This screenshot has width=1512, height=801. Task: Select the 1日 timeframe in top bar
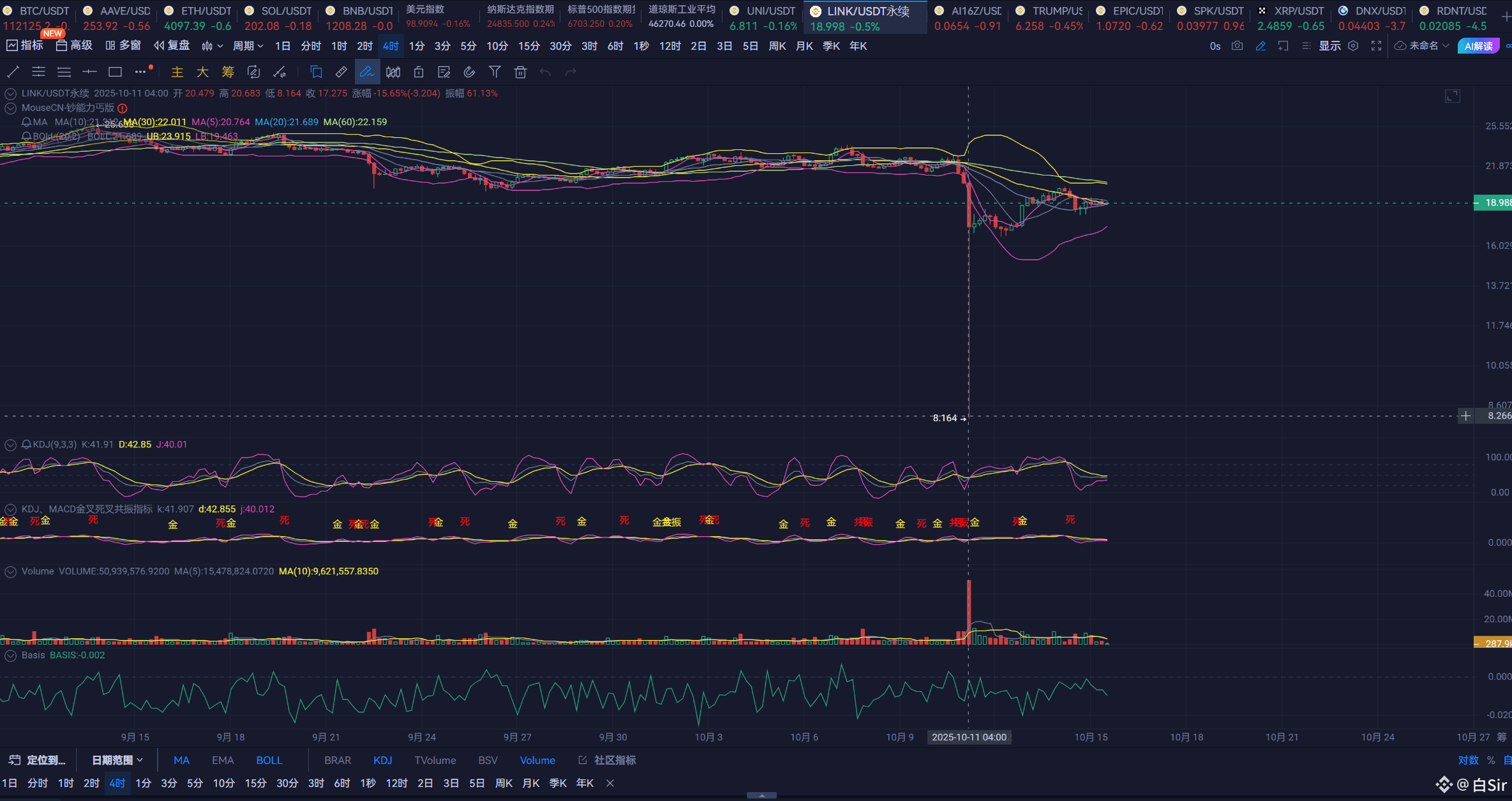click(x=282, y=46)
